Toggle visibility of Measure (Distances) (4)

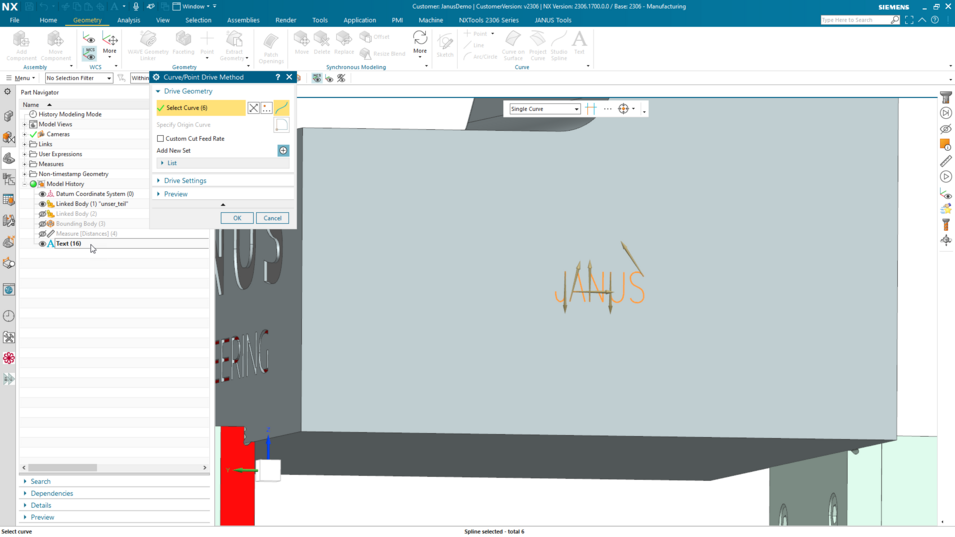click(x=42, y=234)
